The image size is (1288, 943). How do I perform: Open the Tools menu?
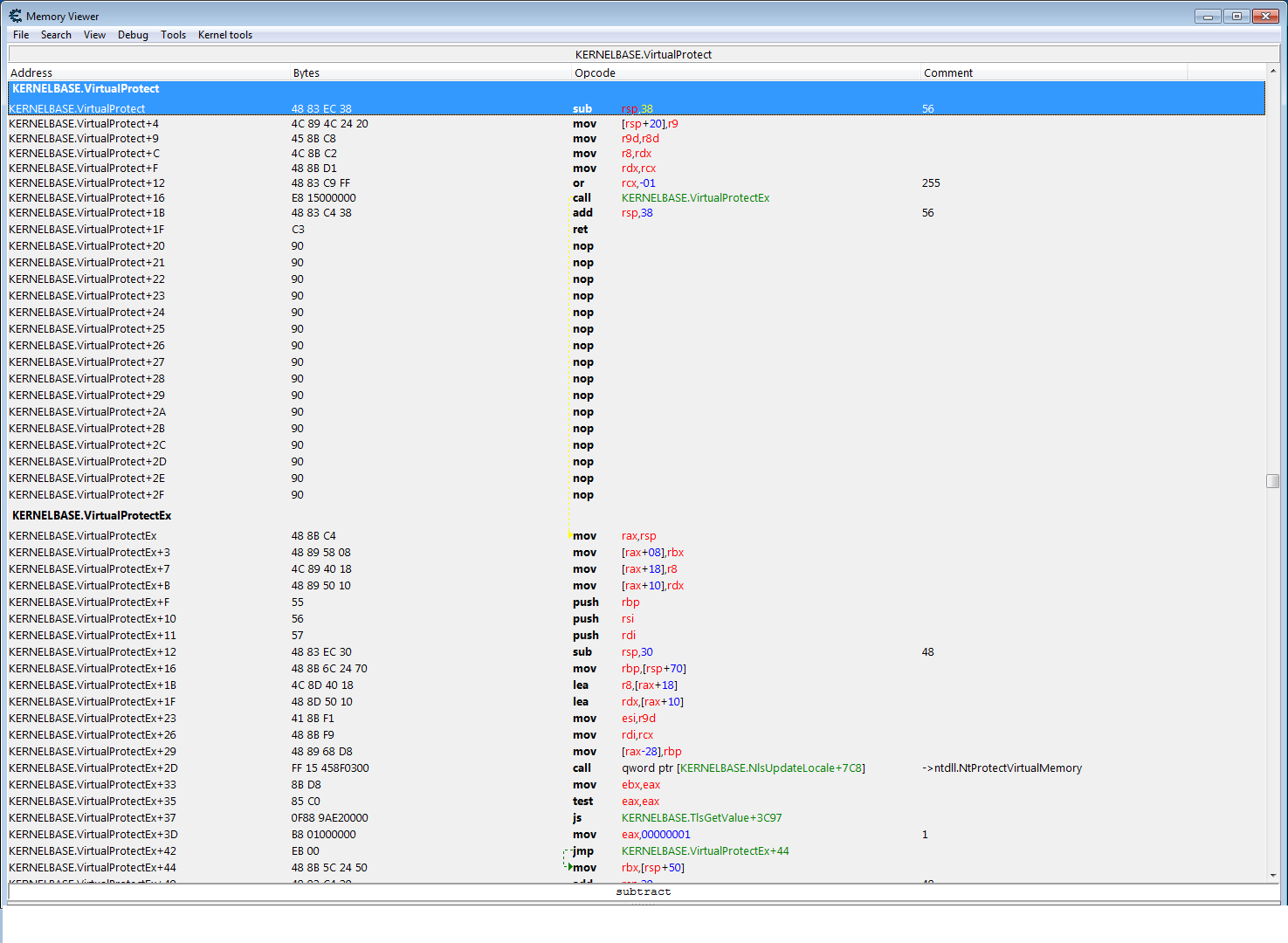[x=173, y=35]
